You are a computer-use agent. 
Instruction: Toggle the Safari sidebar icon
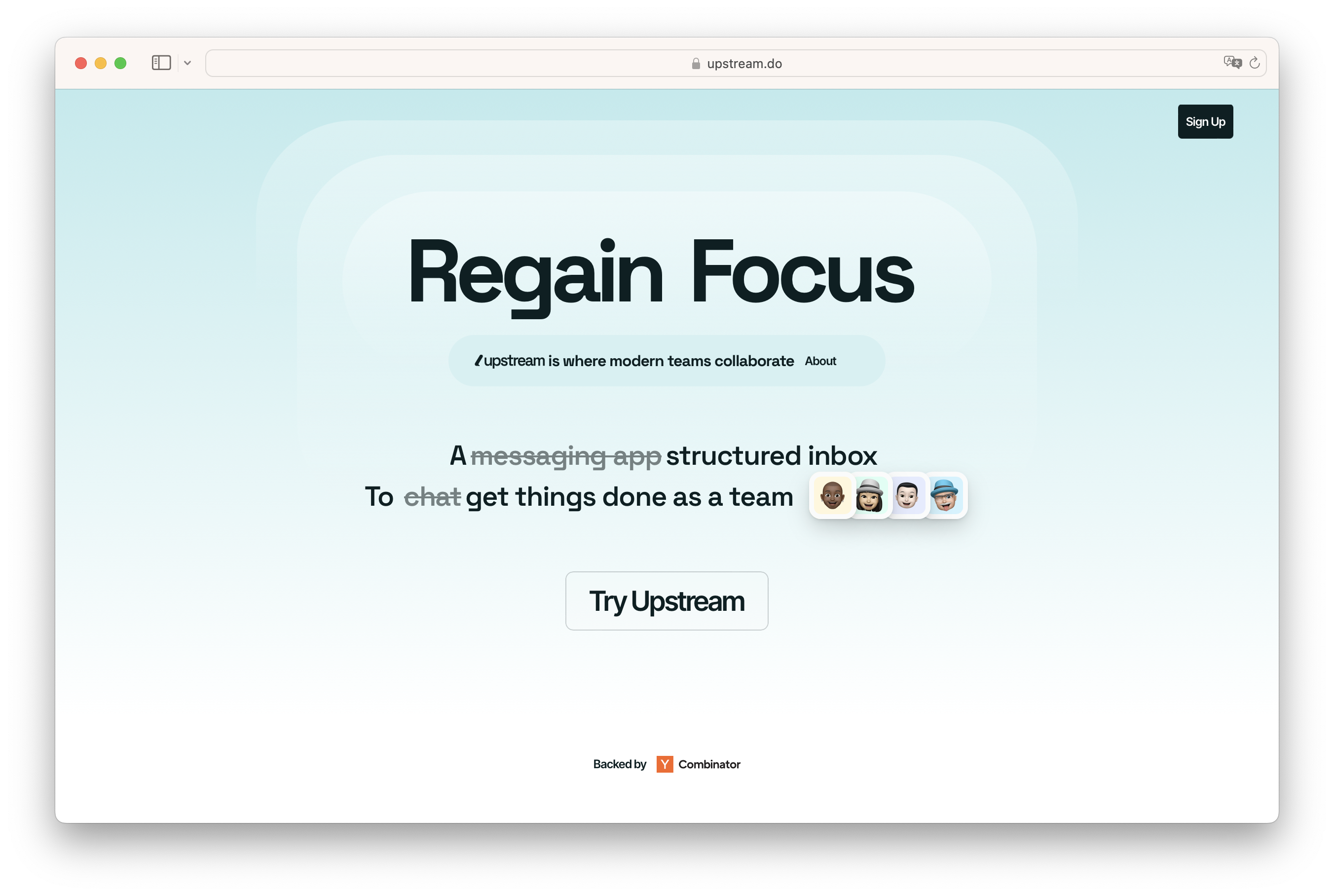click(x=161, y=63)
